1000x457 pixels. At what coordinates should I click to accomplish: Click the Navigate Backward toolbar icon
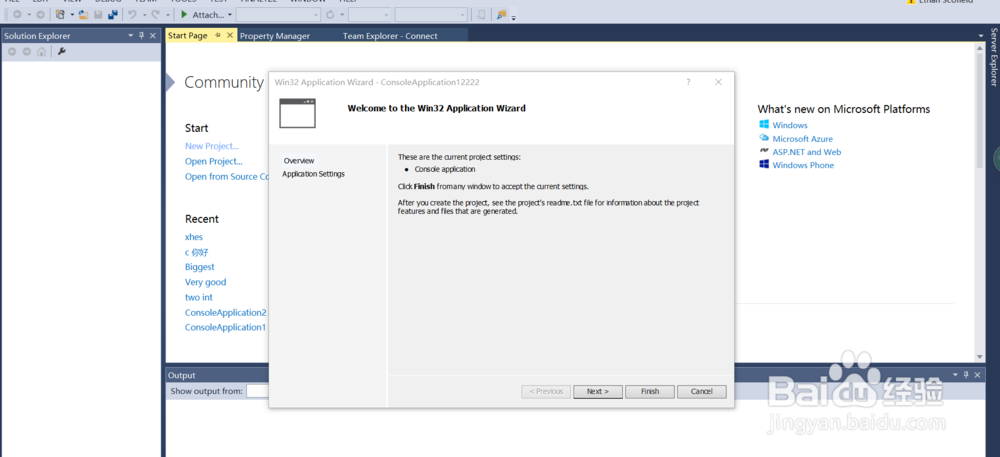tap(17, 15)
